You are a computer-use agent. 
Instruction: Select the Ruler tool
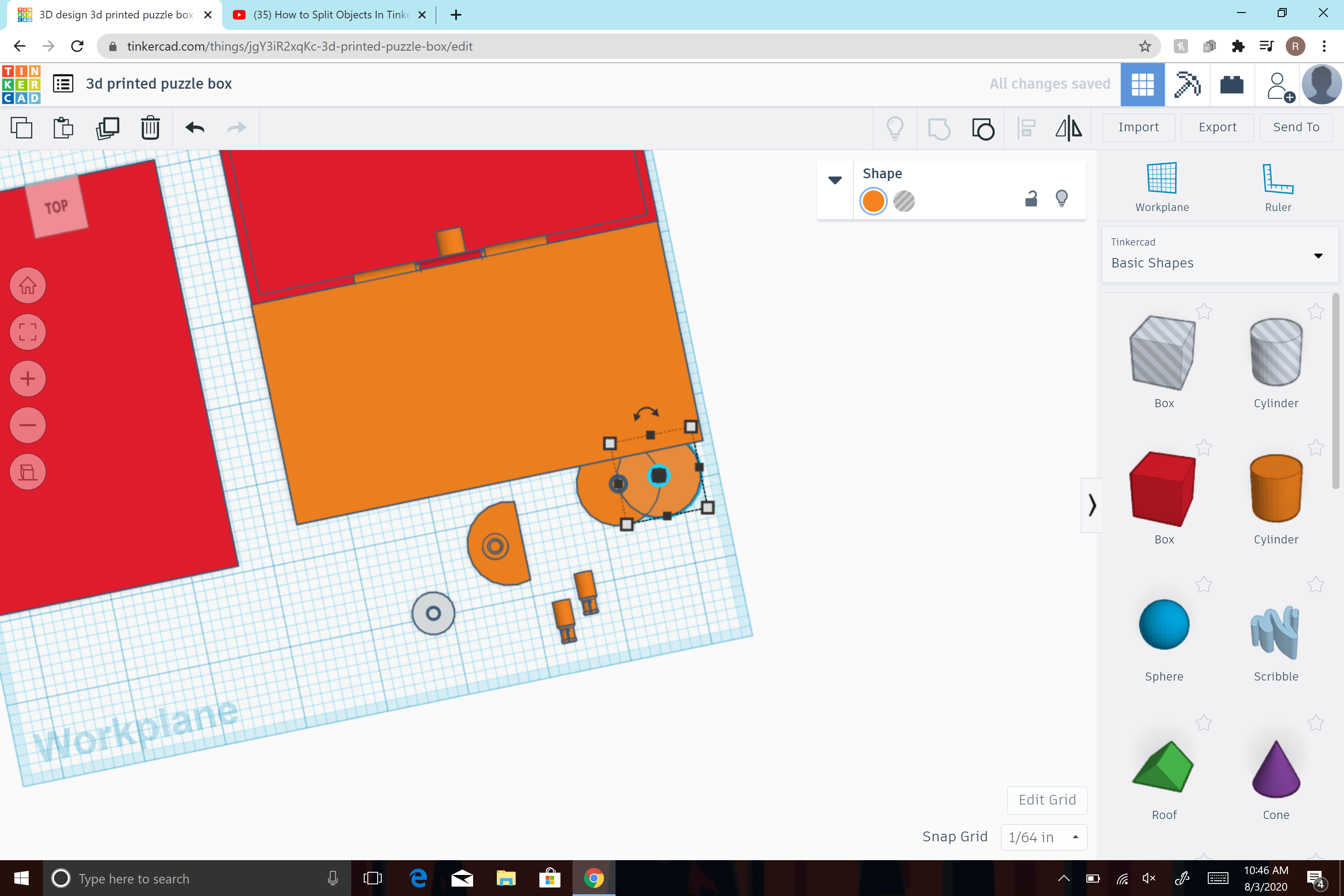click(1278, 187)
